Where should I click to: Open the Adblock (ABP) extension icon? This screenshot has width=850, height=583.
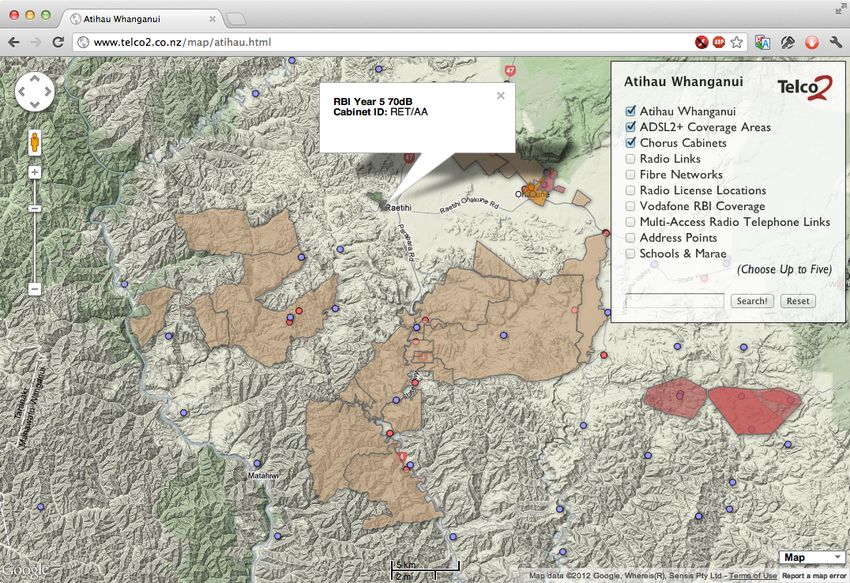[719, 42]
